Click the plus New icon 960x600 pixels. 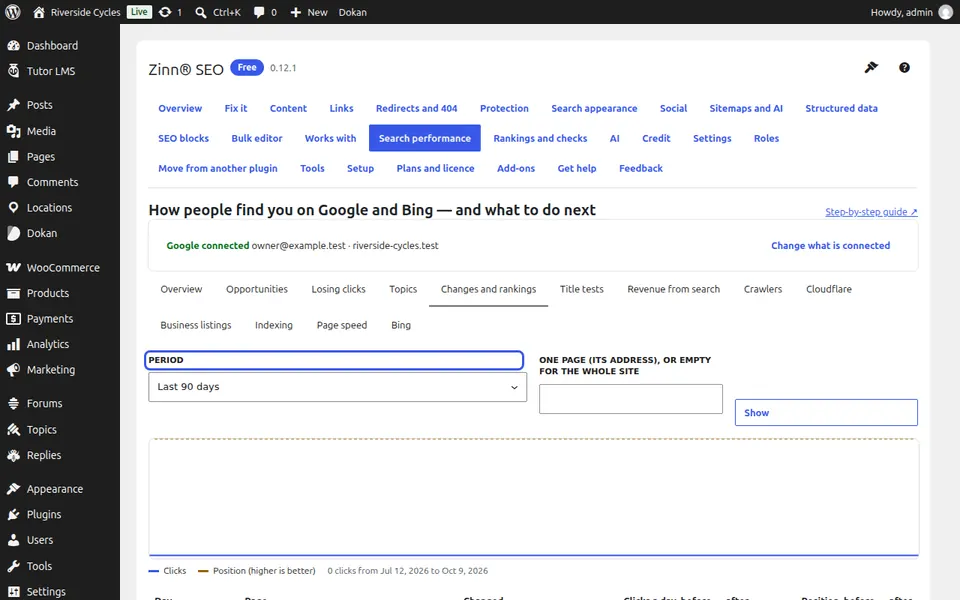(x=296, y=12)
